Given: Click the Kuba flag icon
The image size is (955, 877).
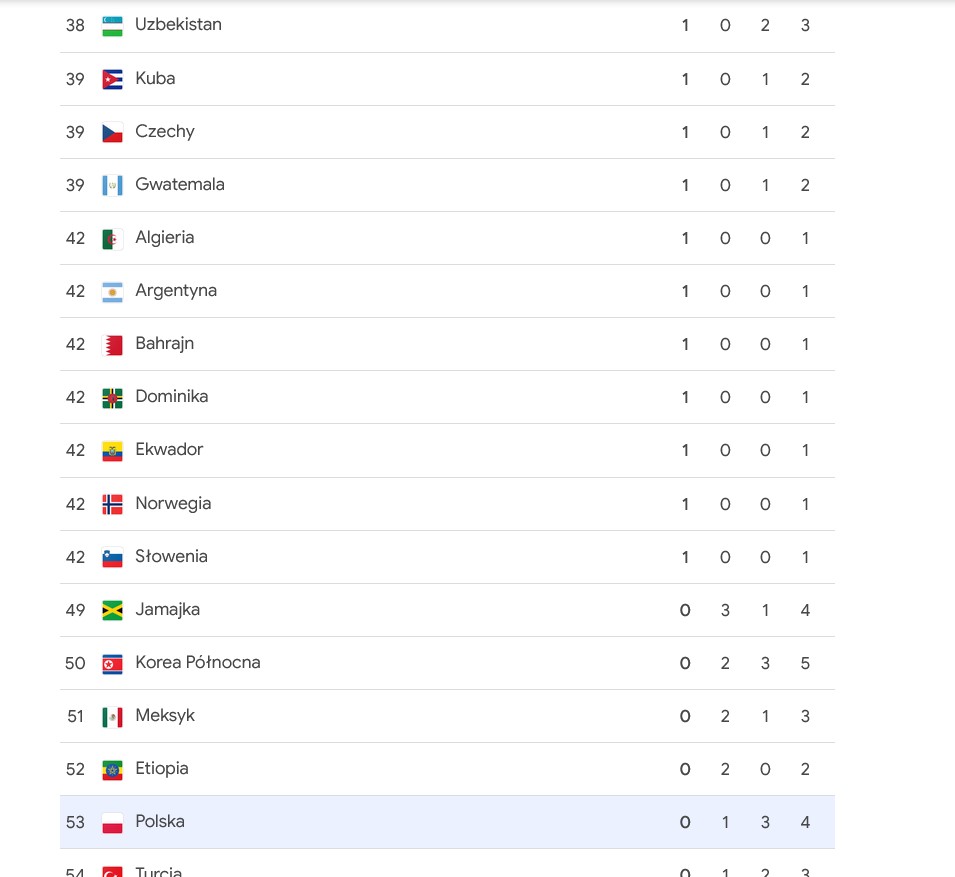Looking at the screenshot, I should point(112,79).
